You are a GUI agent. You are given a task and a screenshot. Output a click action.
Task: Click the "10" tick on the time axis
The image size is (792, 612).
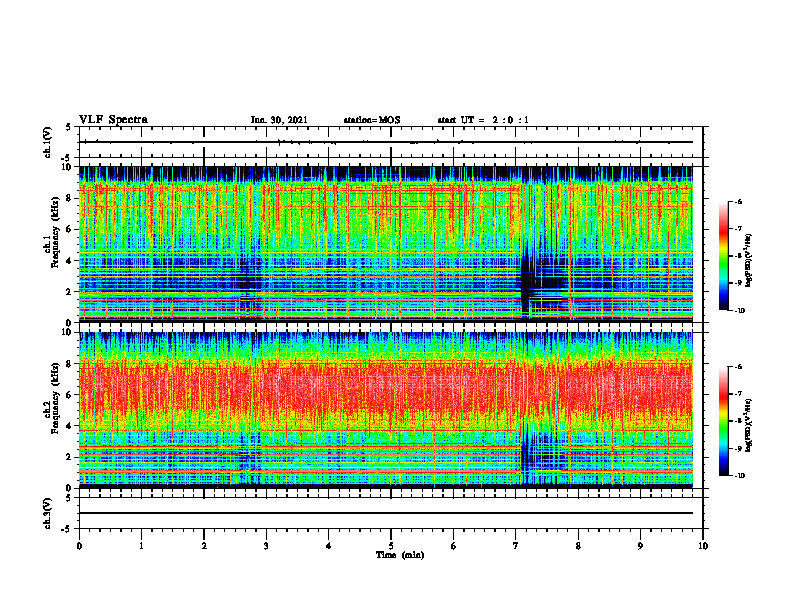coord(703,546)
